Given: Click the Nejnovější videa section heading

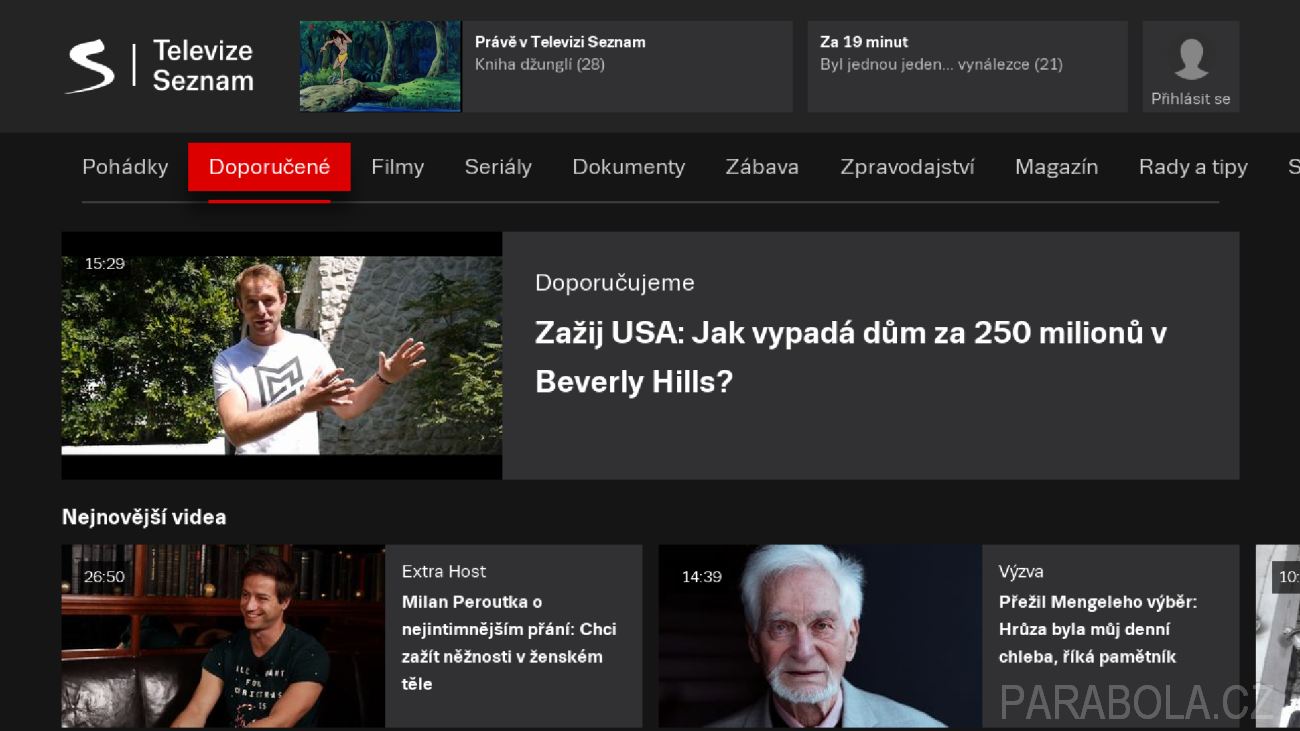Looking at the screenshot, I should click(x=144, y=517).
